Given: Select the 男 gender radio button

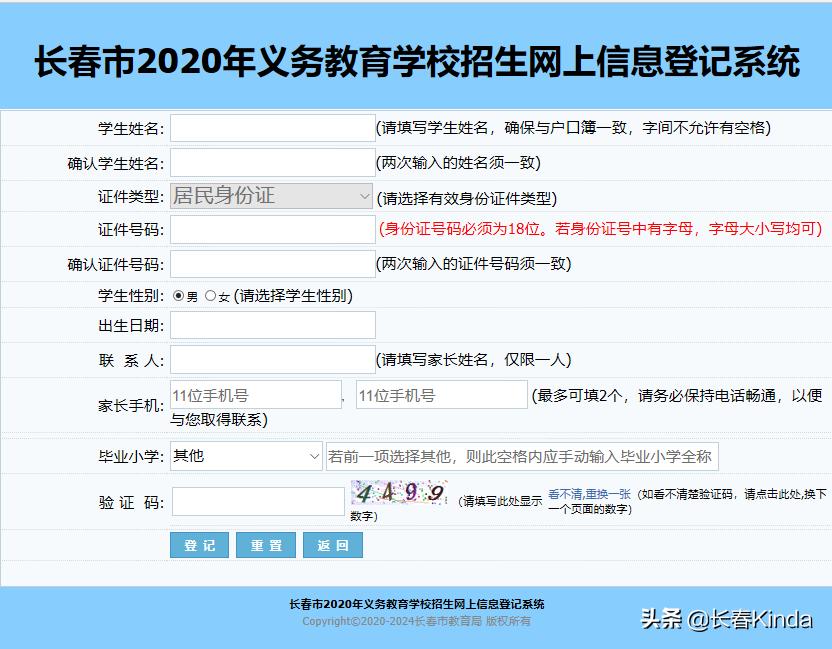Looking at the screenshot, I should point(176,297).
